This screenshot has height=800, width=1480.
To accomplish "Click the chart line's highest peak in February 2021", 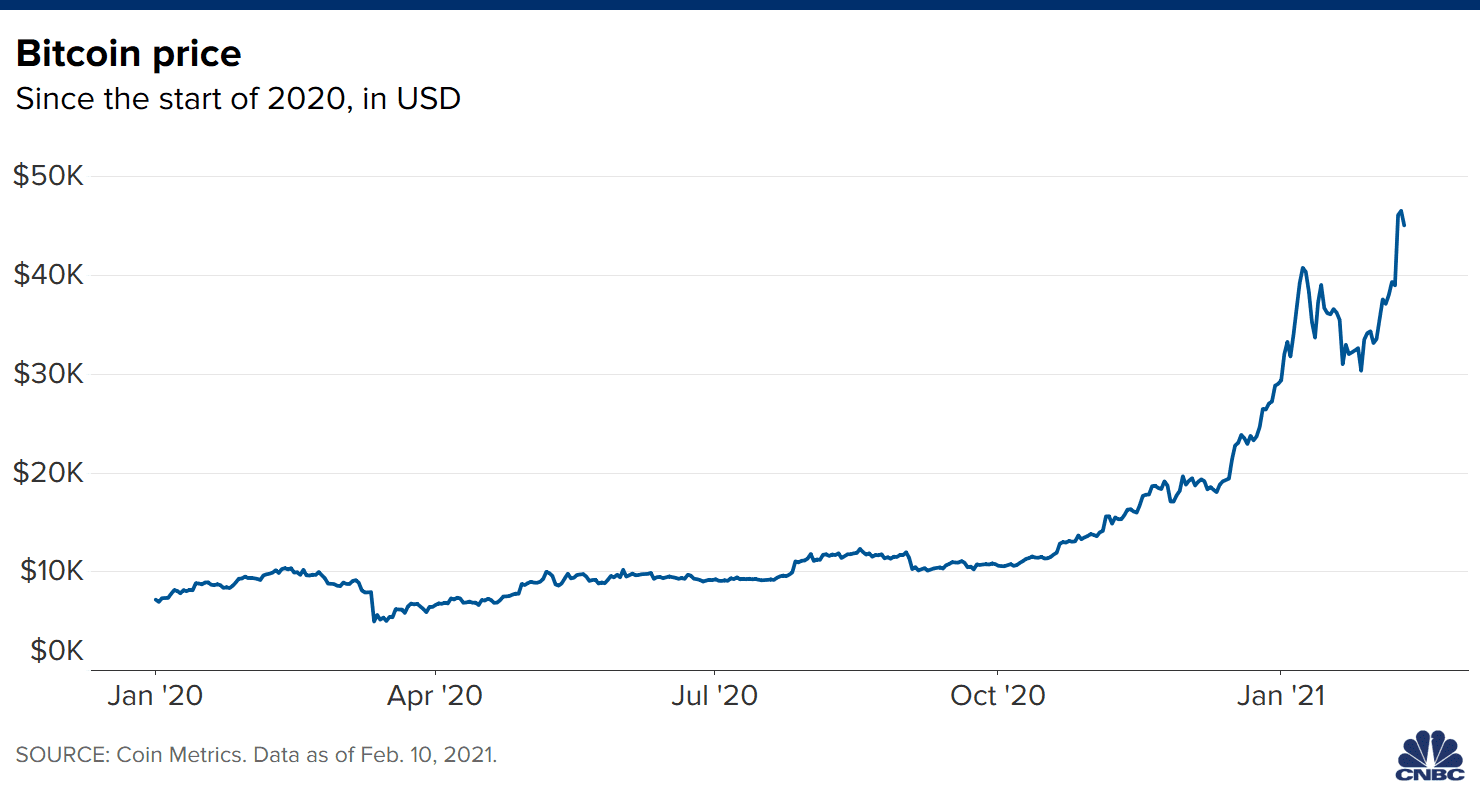I will click(x=1401, y=211).
